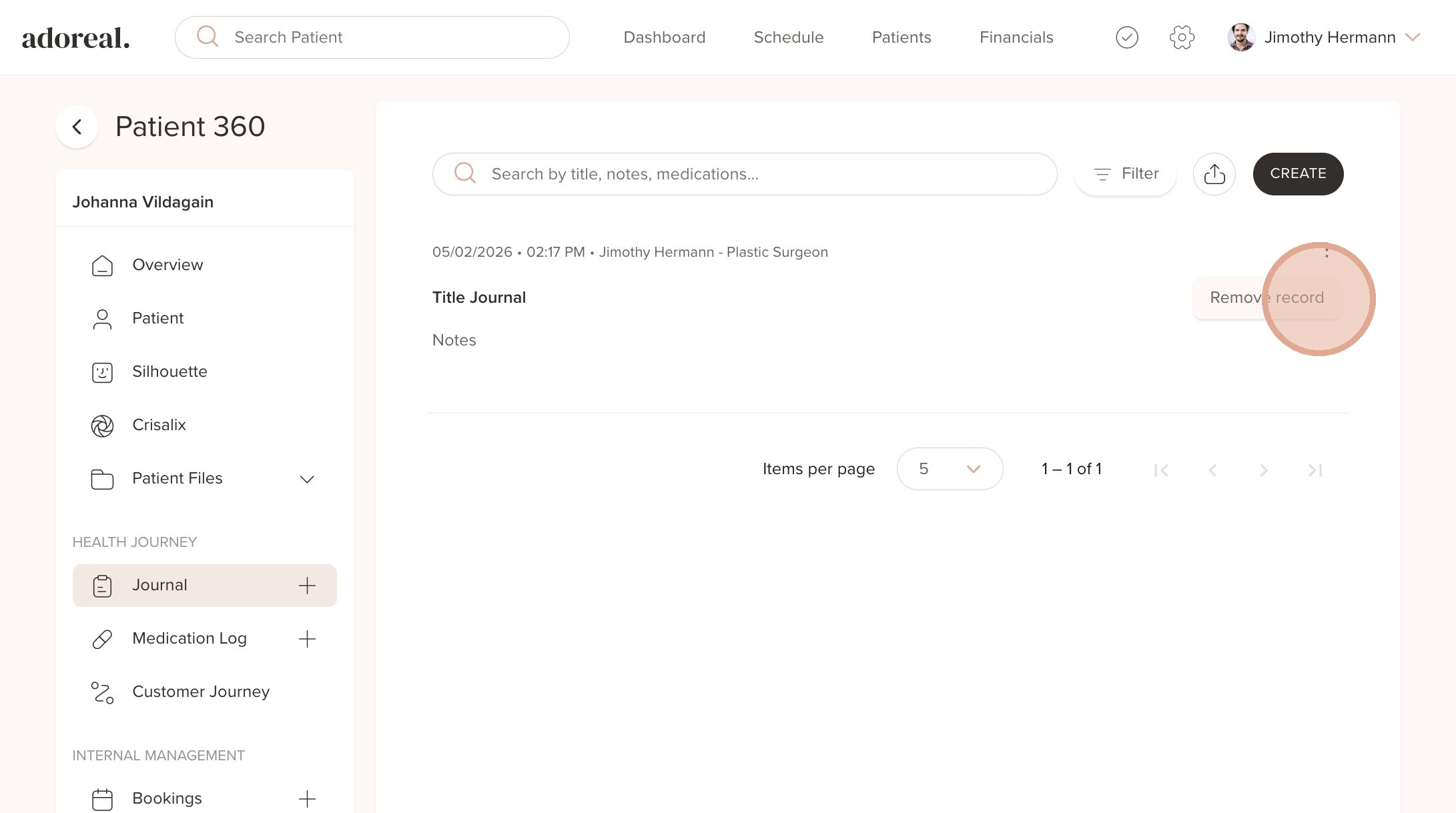Focus the Search Patient field
The image size is (1456, 813).
[394, 37]
